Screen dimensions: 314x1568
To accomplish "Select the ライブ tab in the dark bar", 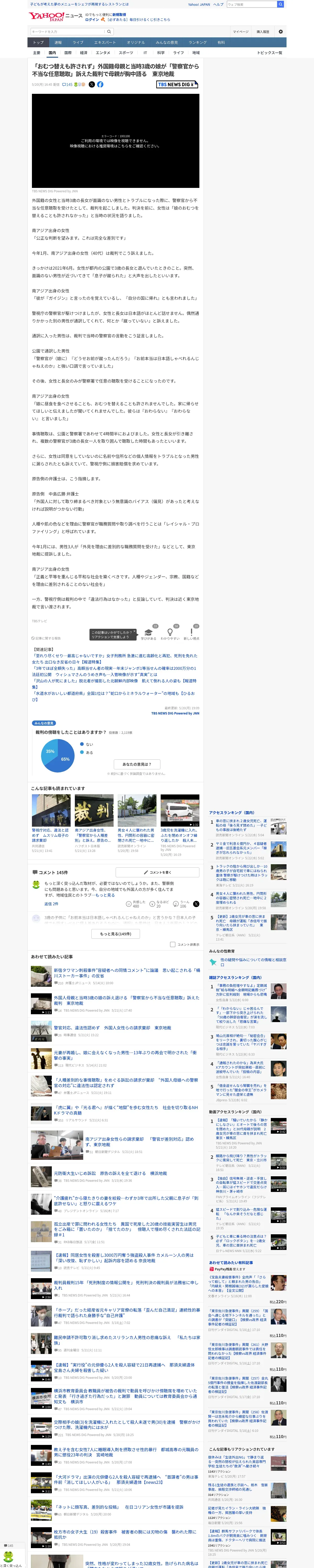I will 78,43.
